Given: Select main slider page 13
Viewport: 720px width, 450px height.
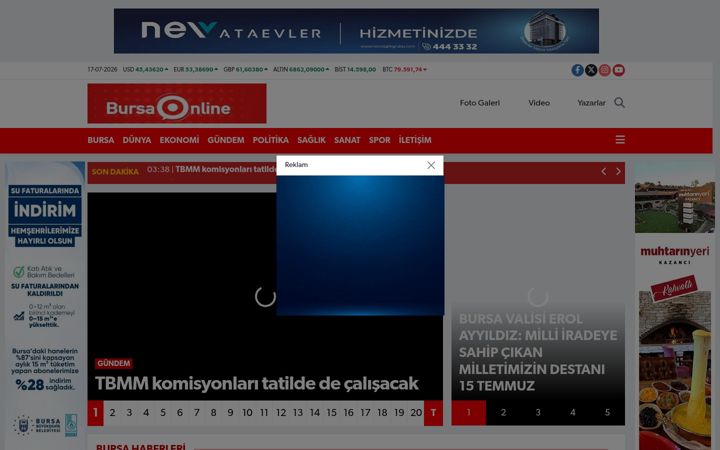Looking at the screenshot, I should [298, 413].
